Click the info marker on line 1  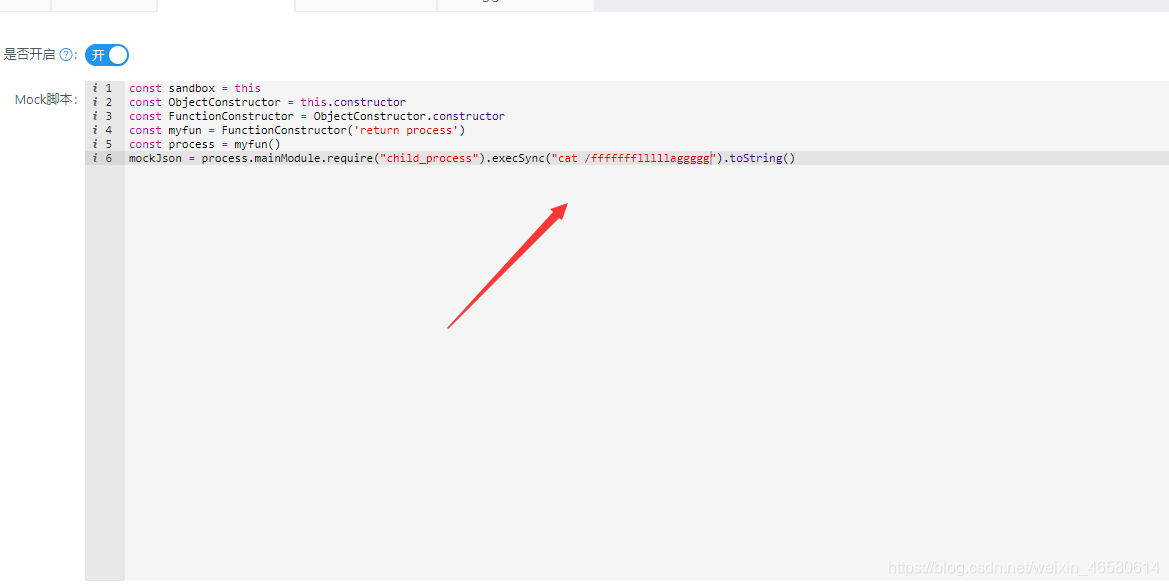tap(95, 88)
